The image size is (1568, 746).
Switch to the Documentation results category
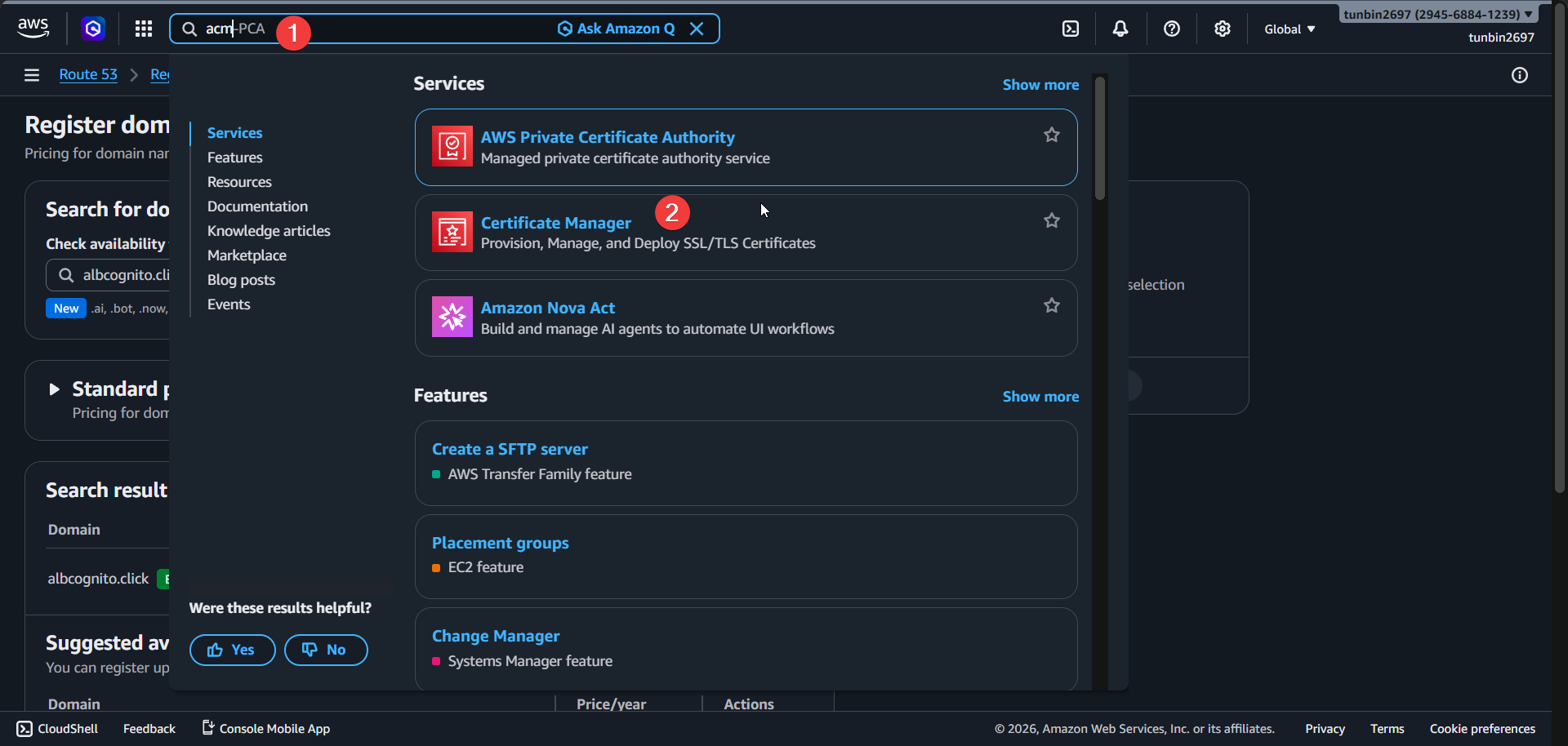pos(257,206)
